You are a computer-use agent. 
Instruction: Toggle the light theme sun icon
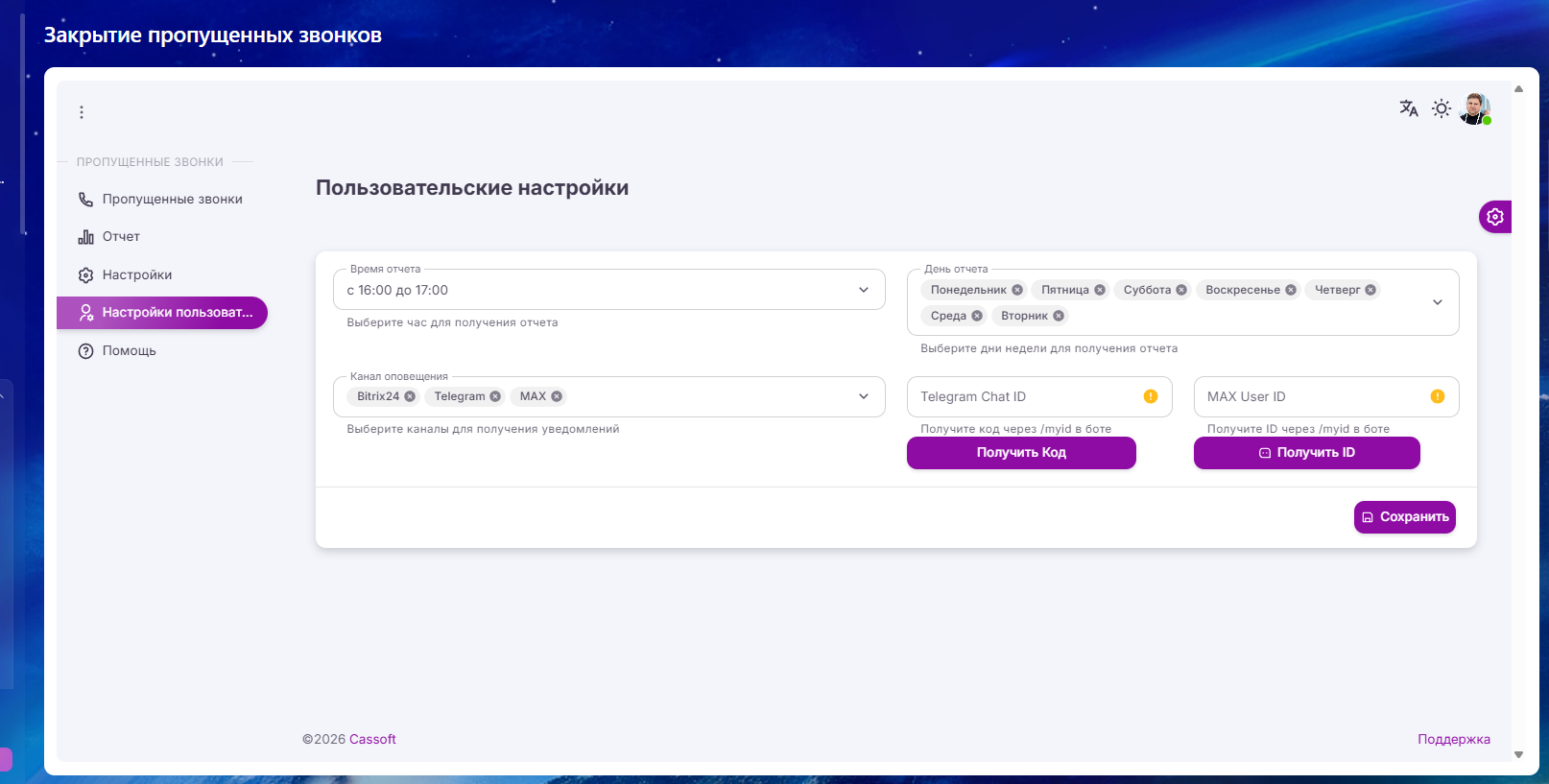(1441, 108)
